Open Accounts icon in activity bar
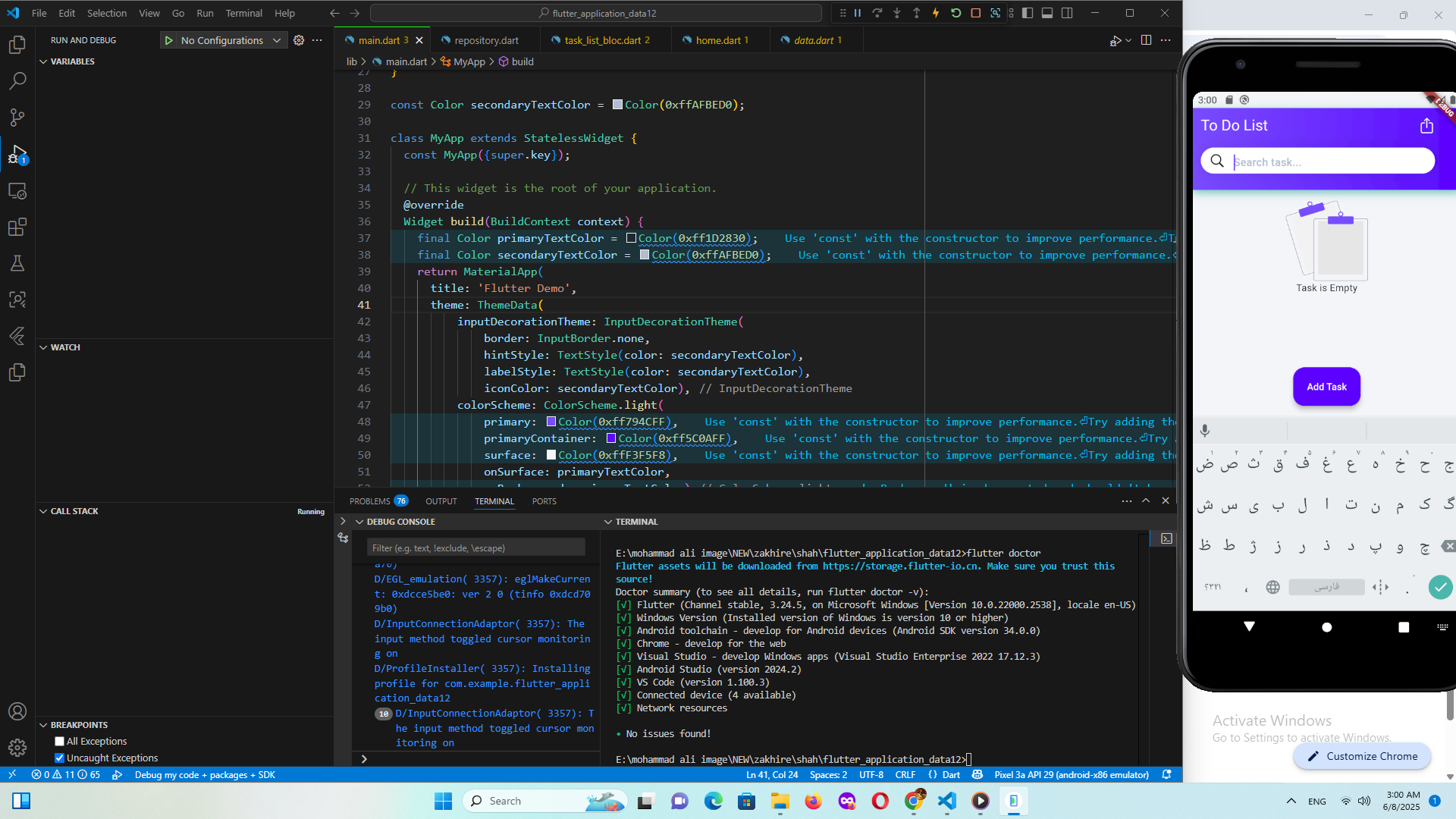1456x819 pixels. pos(17,711)
